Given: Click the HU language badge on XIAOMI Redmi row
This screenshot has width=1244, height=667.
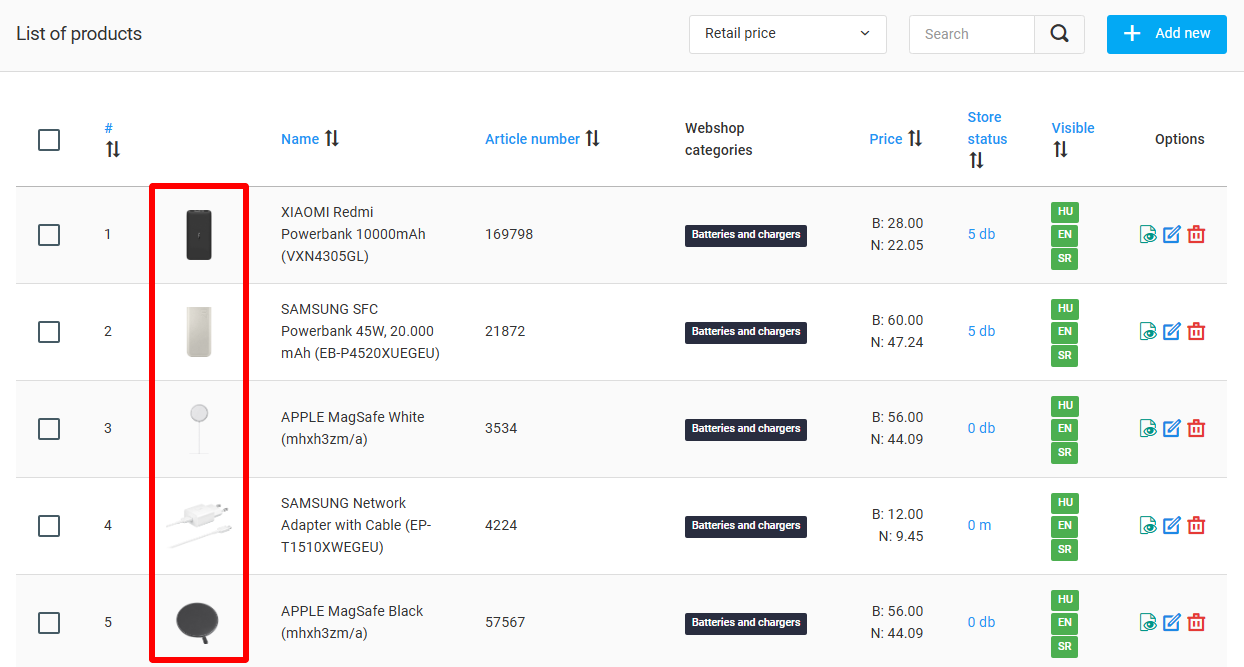Looking at the screenshot, I should [1064, 212].
